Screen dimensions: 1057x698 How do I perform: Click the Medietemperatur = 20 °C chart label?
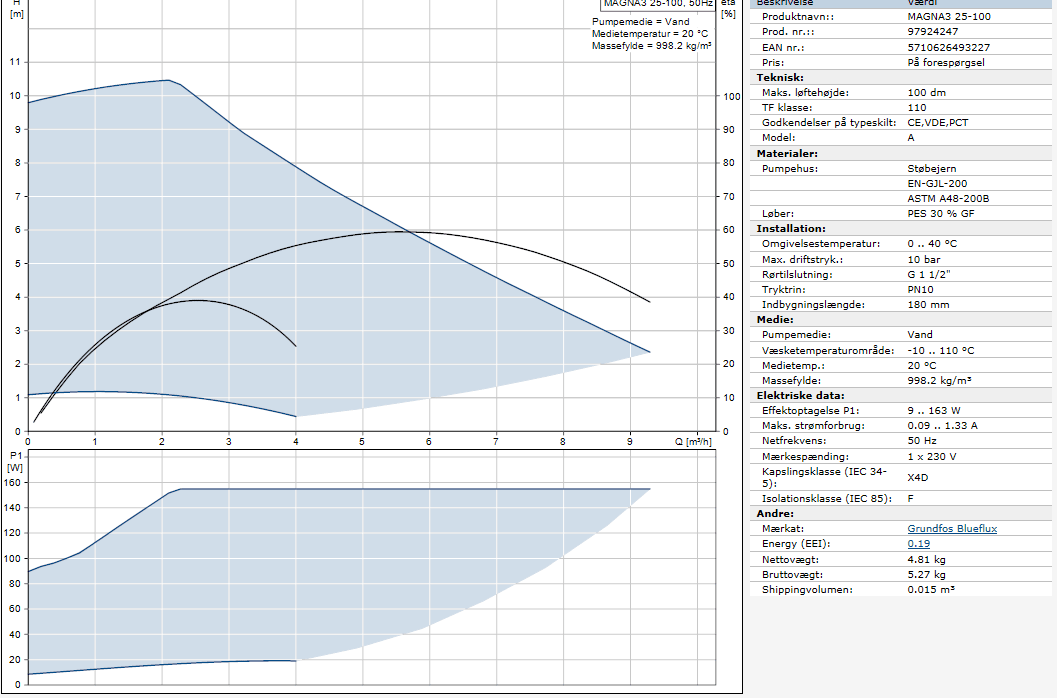click(650, 34)
